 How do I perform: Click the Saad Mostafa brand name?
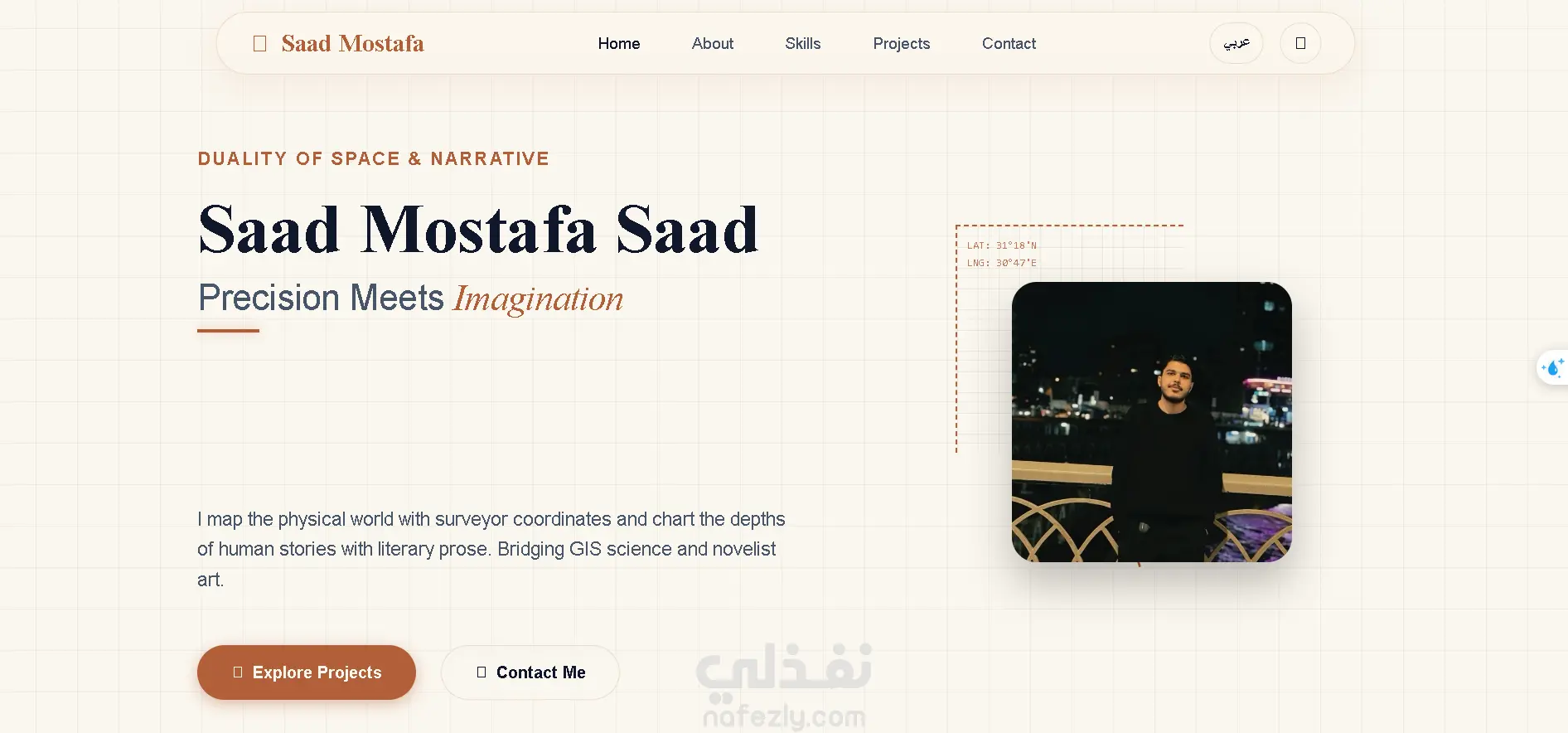coord(352,43)
